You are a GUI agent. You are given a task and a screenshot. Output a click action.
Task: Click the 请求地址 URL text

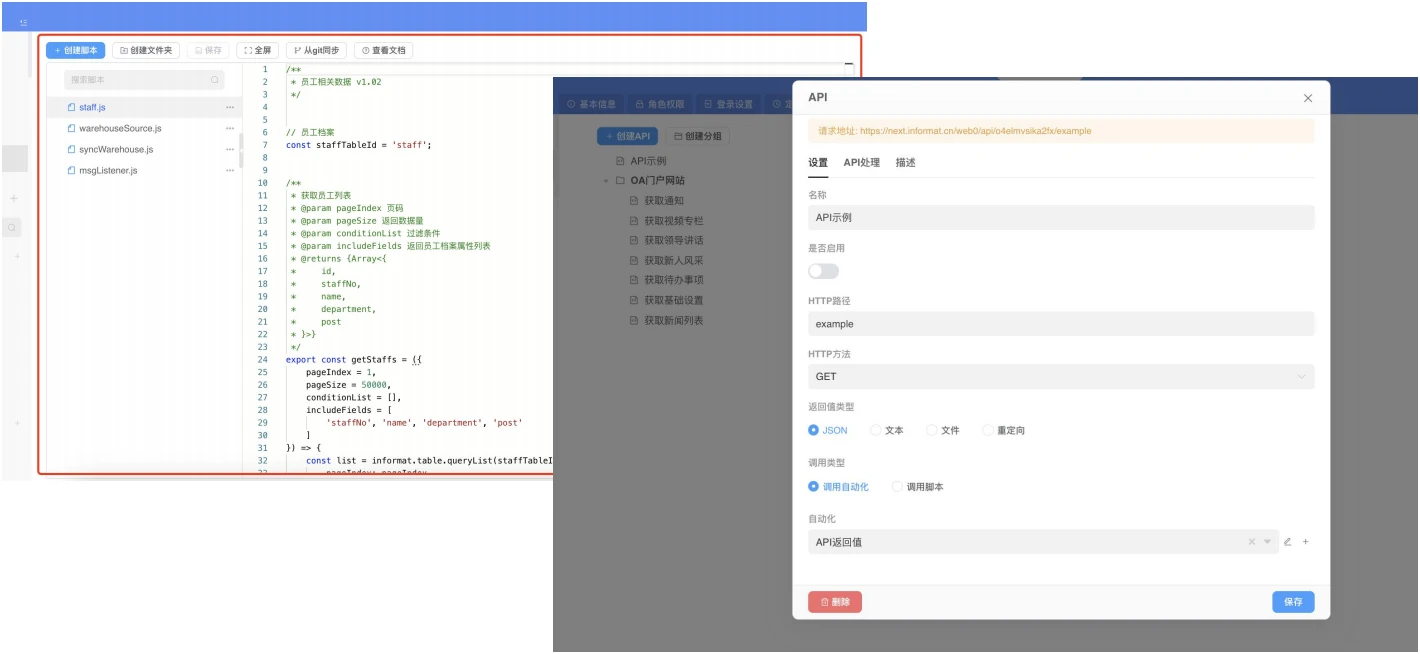tap(955, 131)
